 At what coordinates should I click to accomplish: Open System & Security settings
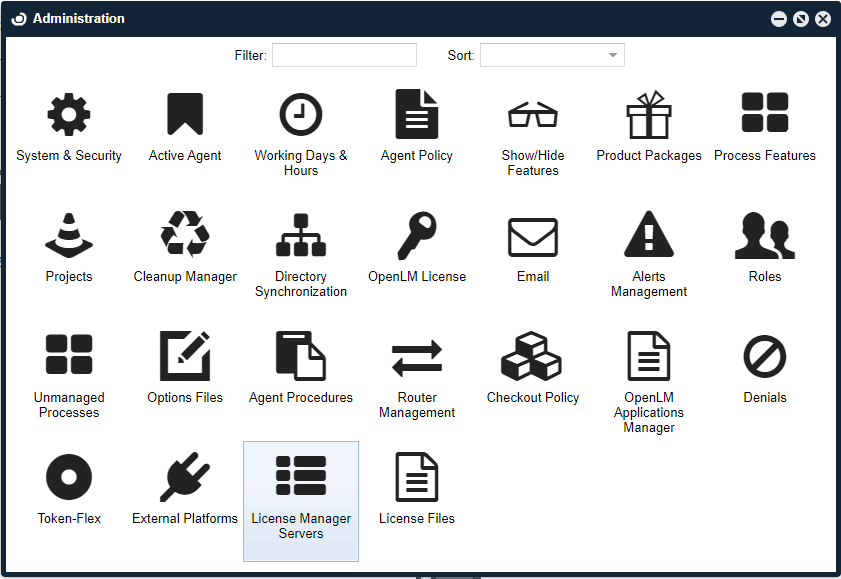pos(68,113)
